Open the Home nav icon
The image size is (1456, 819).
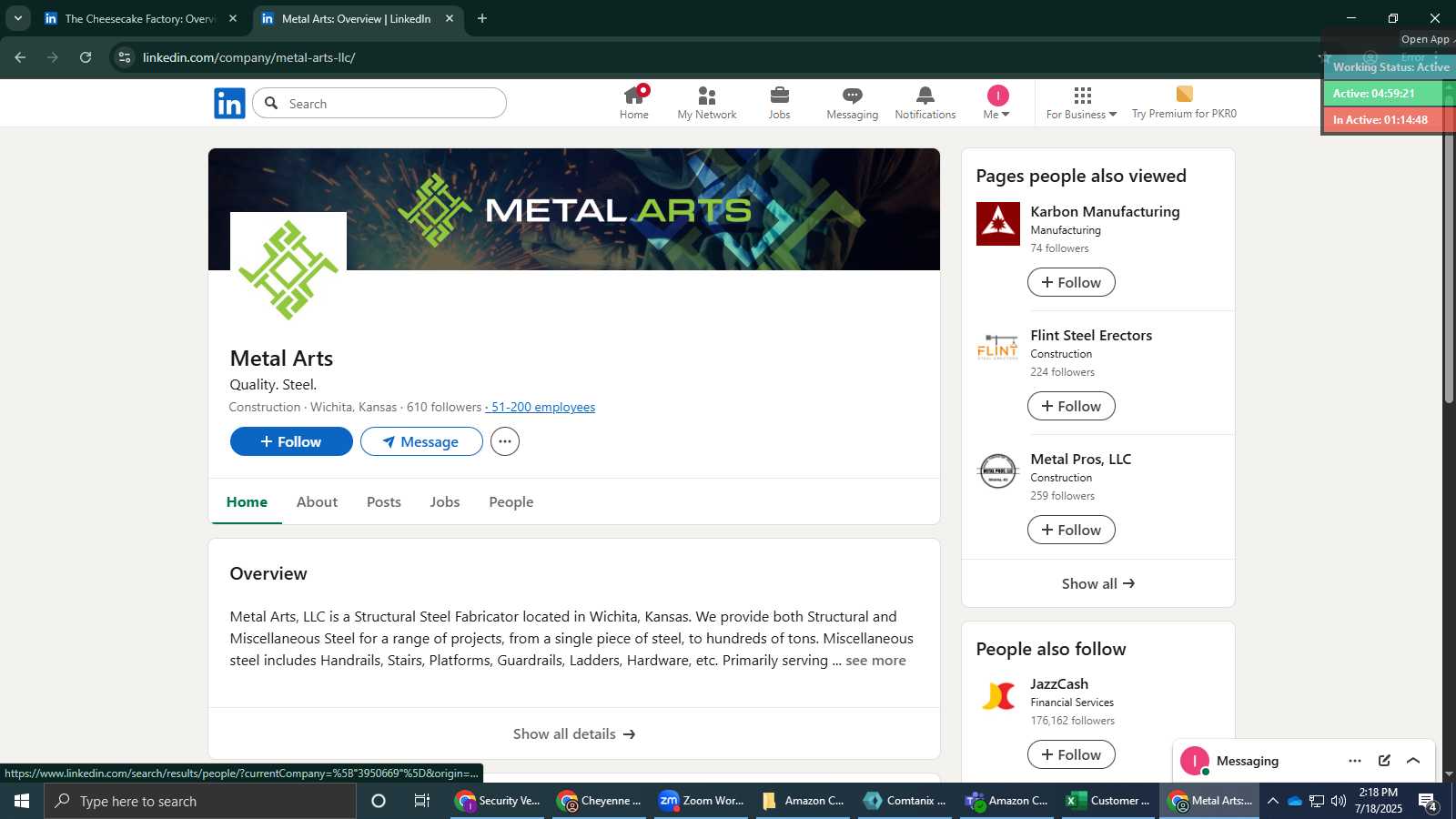(634, 103)
